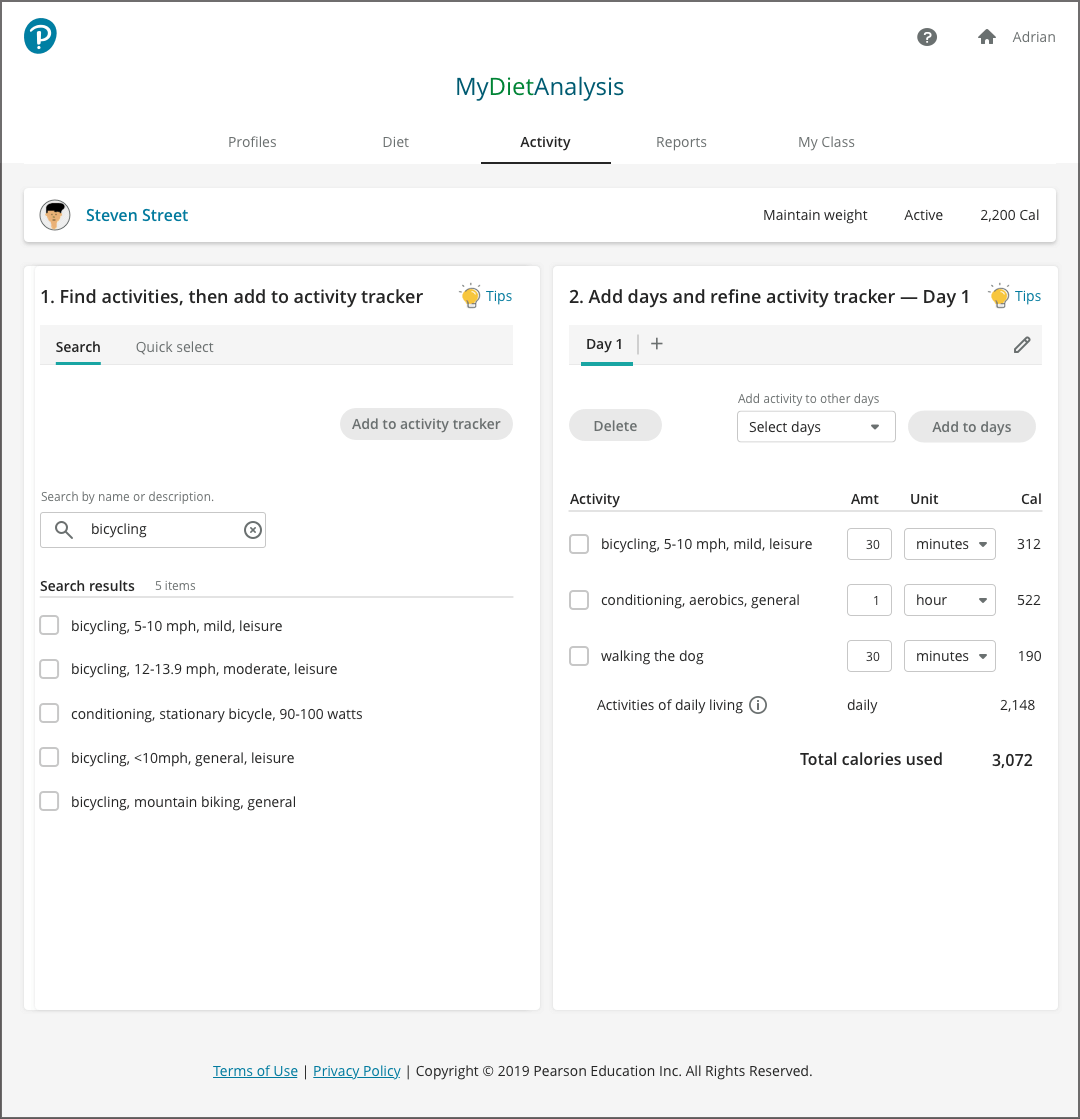Add a new day with plus icon
This screenshot has width=1080, height=1119.
click(x=657, y=344)
